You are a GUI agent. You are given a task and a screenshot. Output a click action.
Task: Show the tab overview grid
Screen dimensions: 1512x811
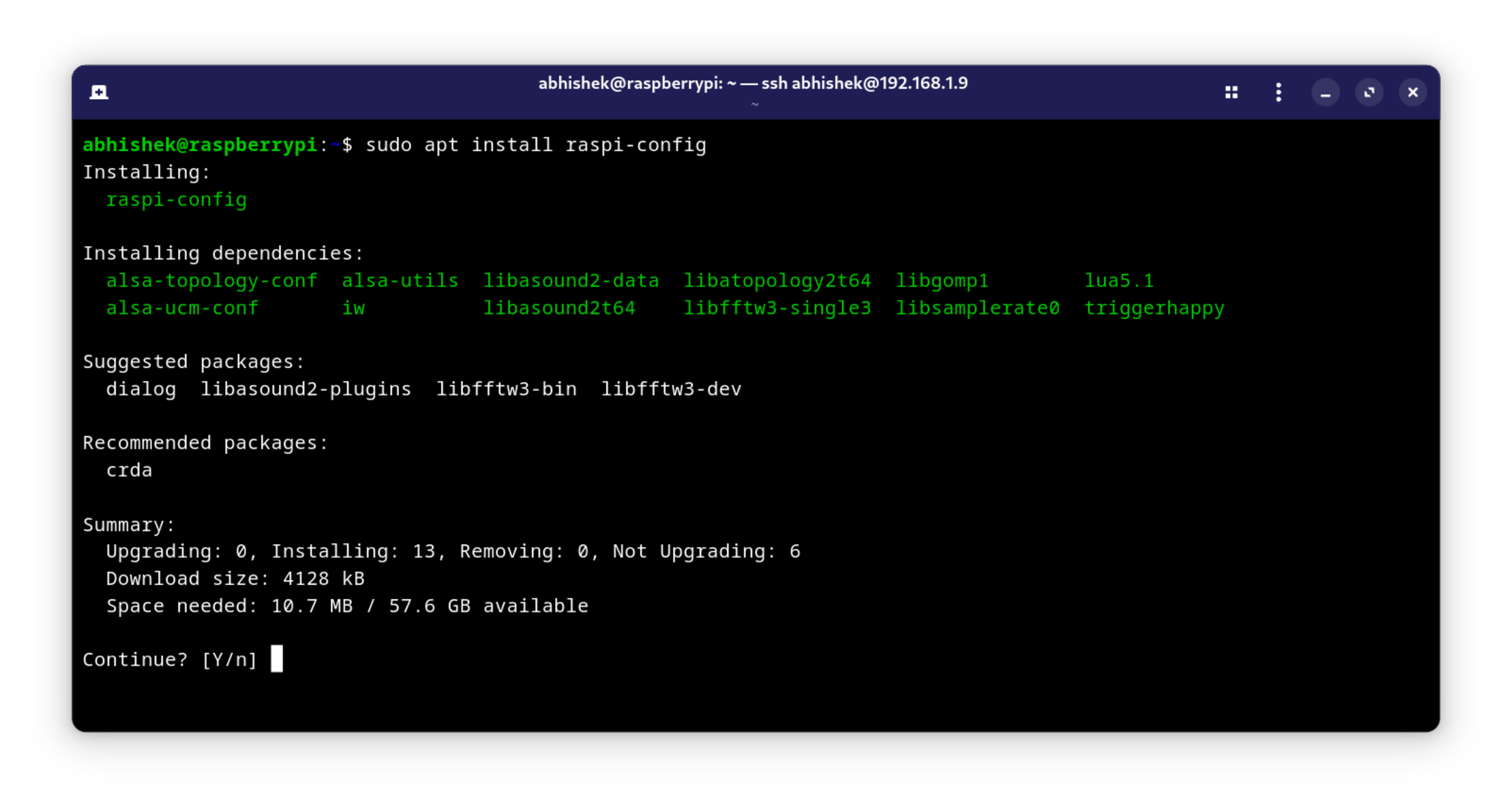click(x=1232, y=91)
